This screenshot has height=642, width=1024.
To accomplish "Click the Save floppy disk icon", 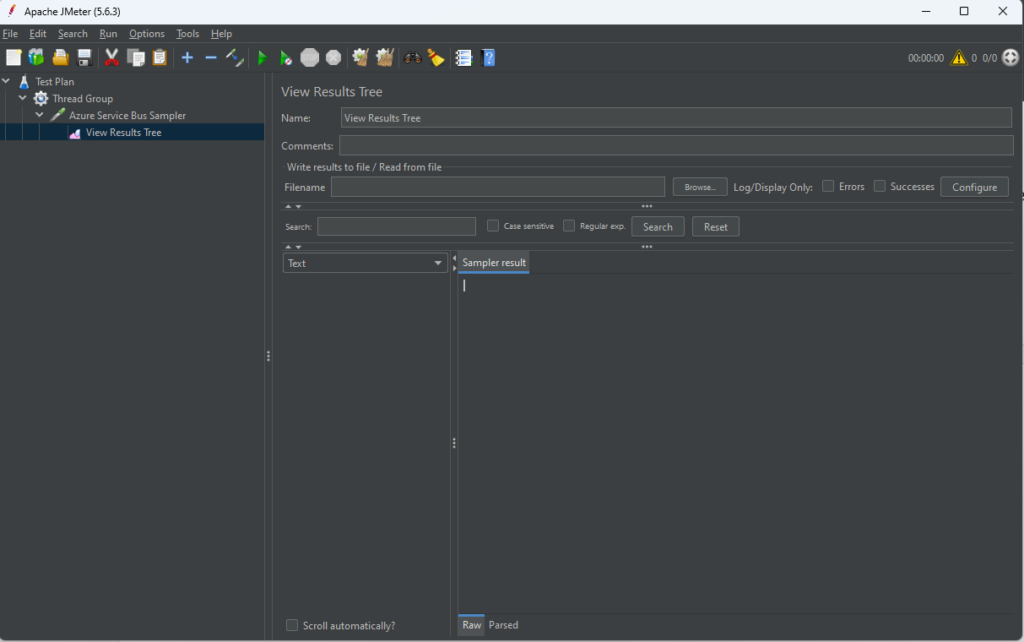I will pyautogui.click(x=85, y=58).
